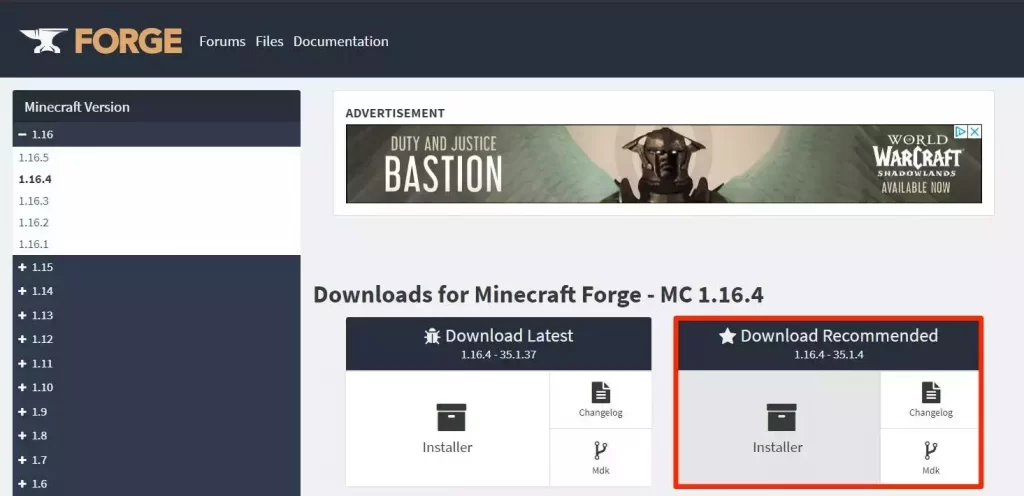This screenshot has height=496, width=1024.
Task: Select Minecraft version 1.16.1
Action: (x=33, y=244)
